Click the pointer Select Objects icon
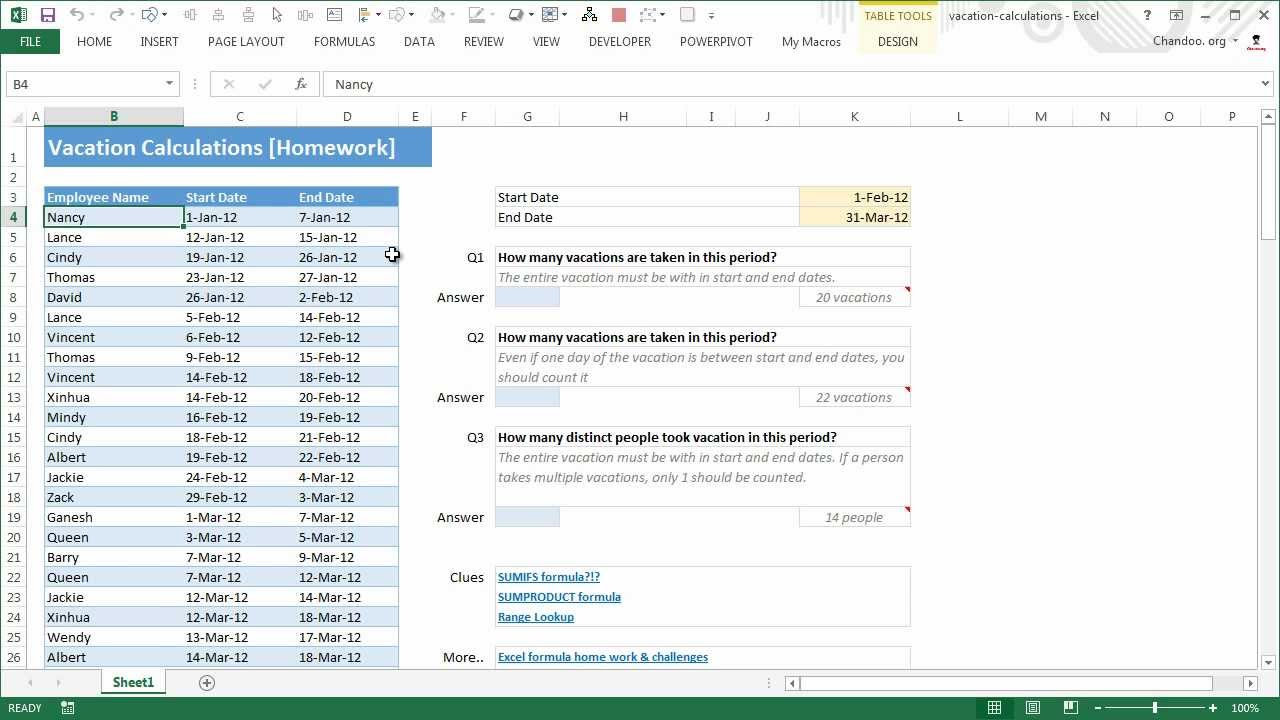The width and height of the screenshot is (1280, 720). [x=277, y=15]
